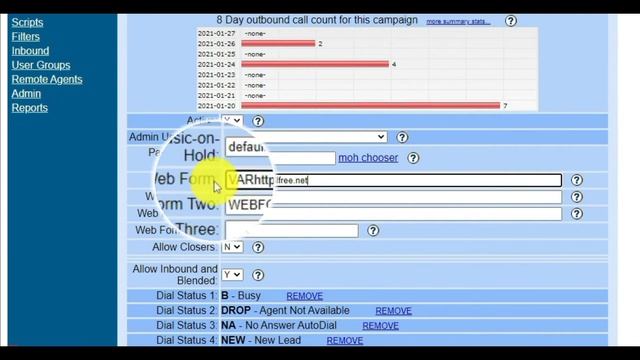
Task: Select the 'NA - No Answer AutoDial' text
Action: point(279,325)
